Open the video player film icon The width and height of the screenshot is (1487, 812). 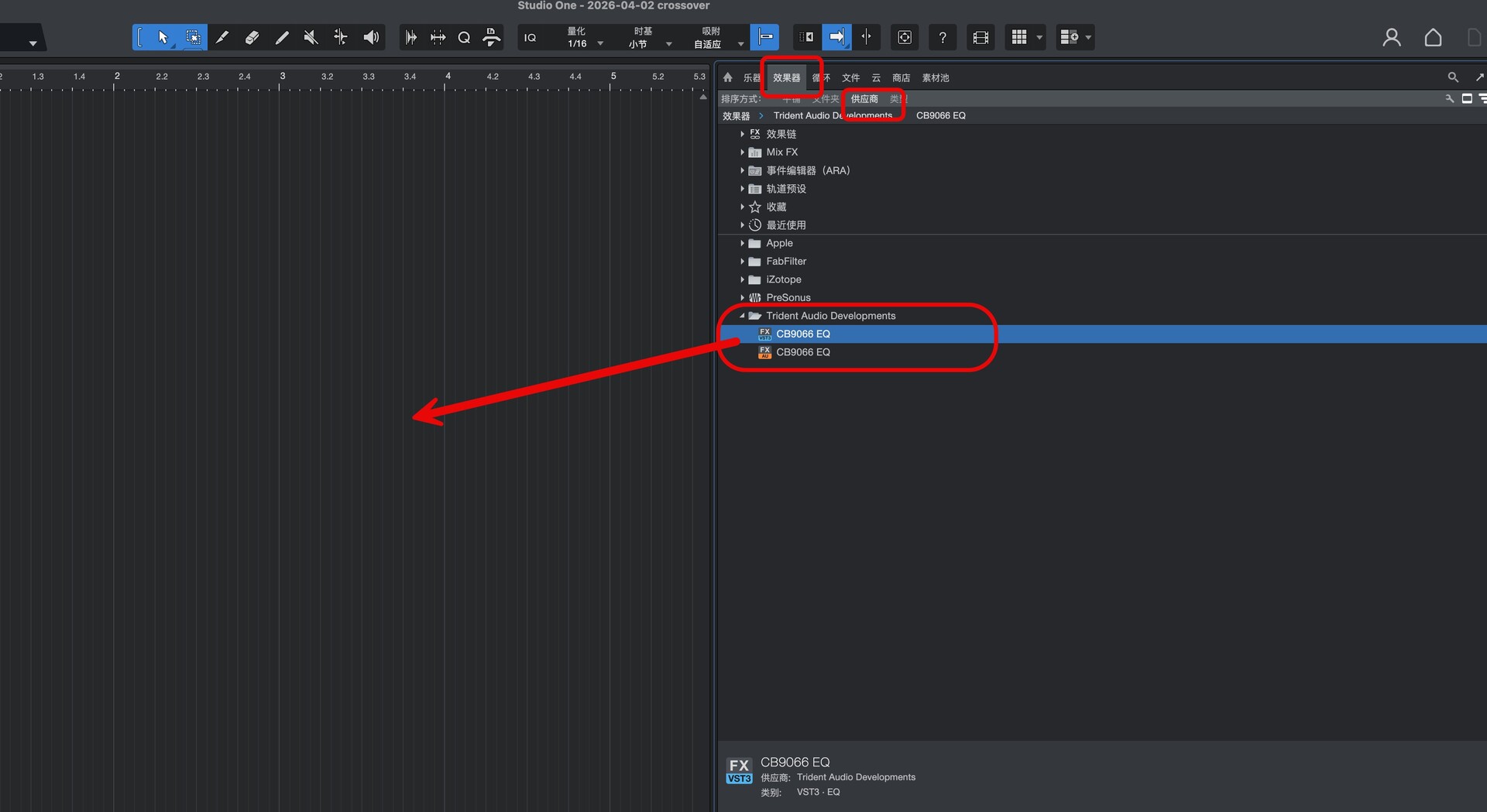pyautogui.click(x=980, y=37)
